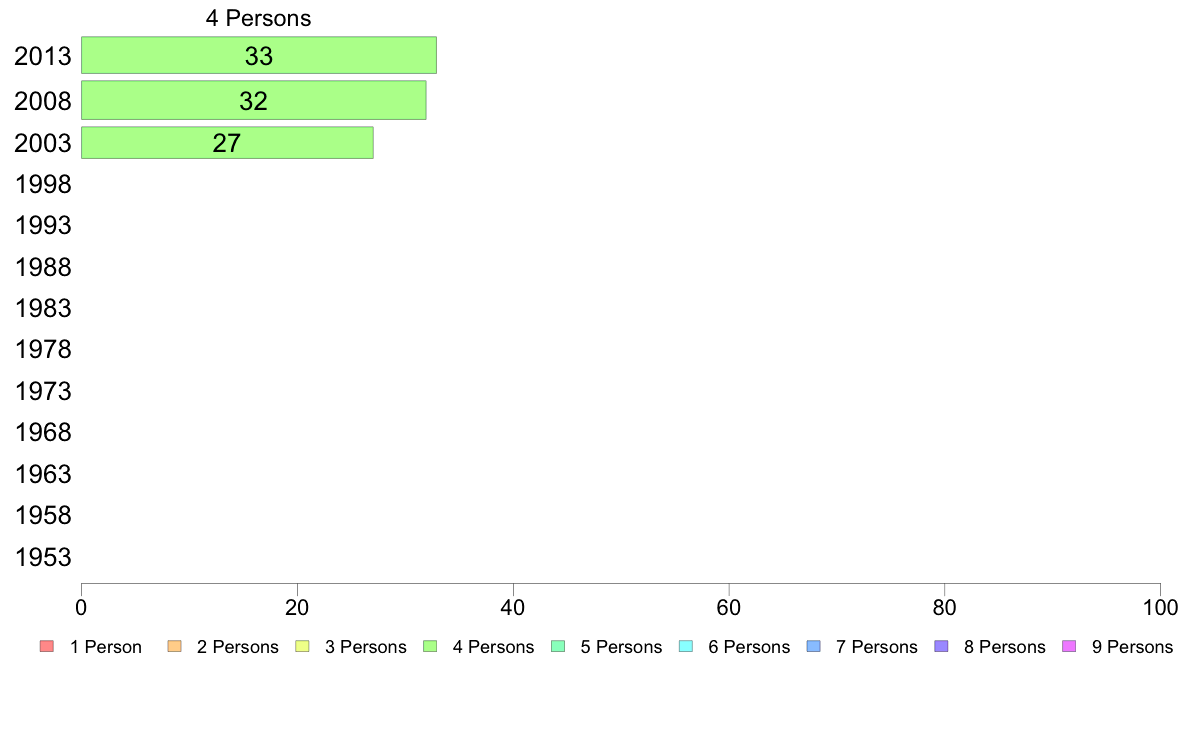Viewport: 1188px width, 736px height.
Task: Click the 1973 year axis label
Action: coord(43,391)
